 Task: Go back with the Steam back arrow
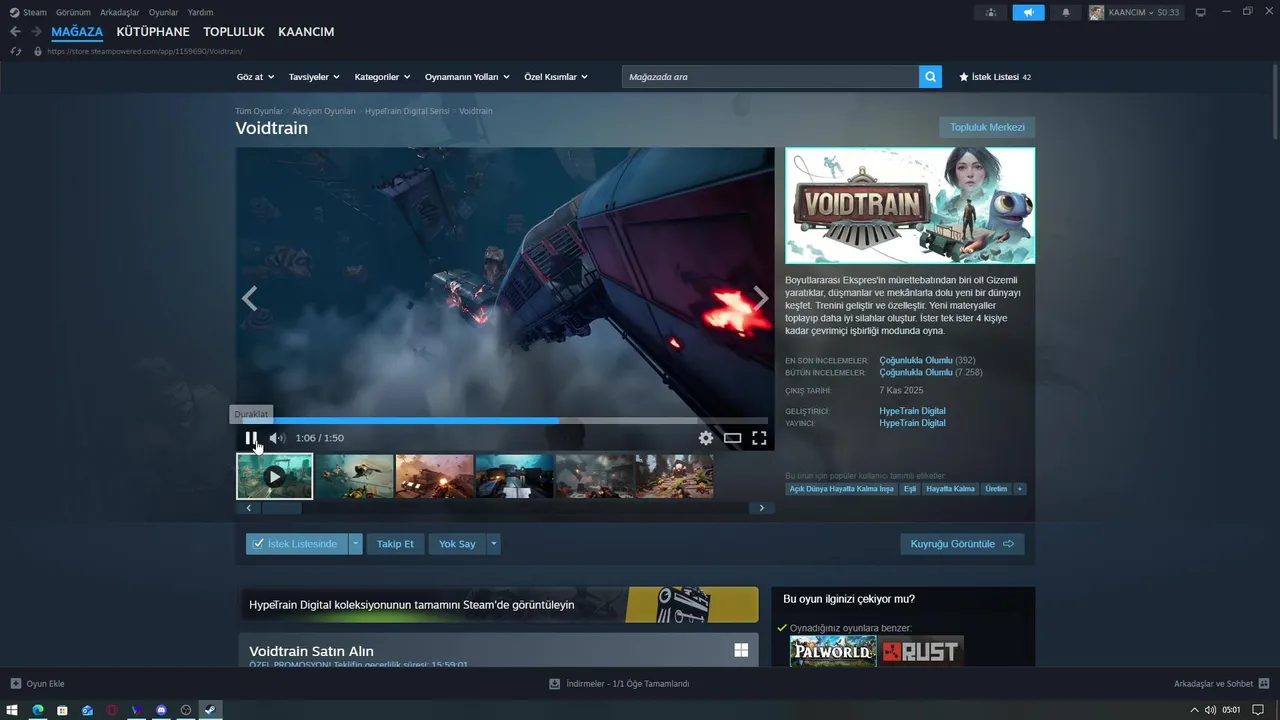15,32
